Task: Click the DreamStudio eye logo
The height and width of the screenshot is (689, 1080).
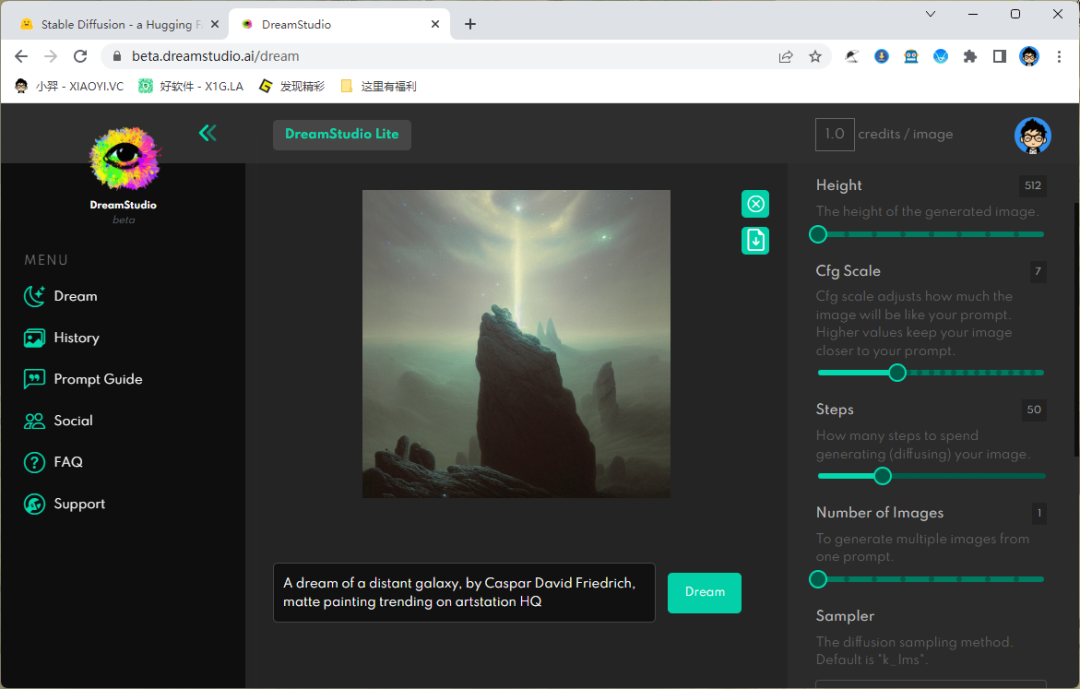Action: click(125, 158)
